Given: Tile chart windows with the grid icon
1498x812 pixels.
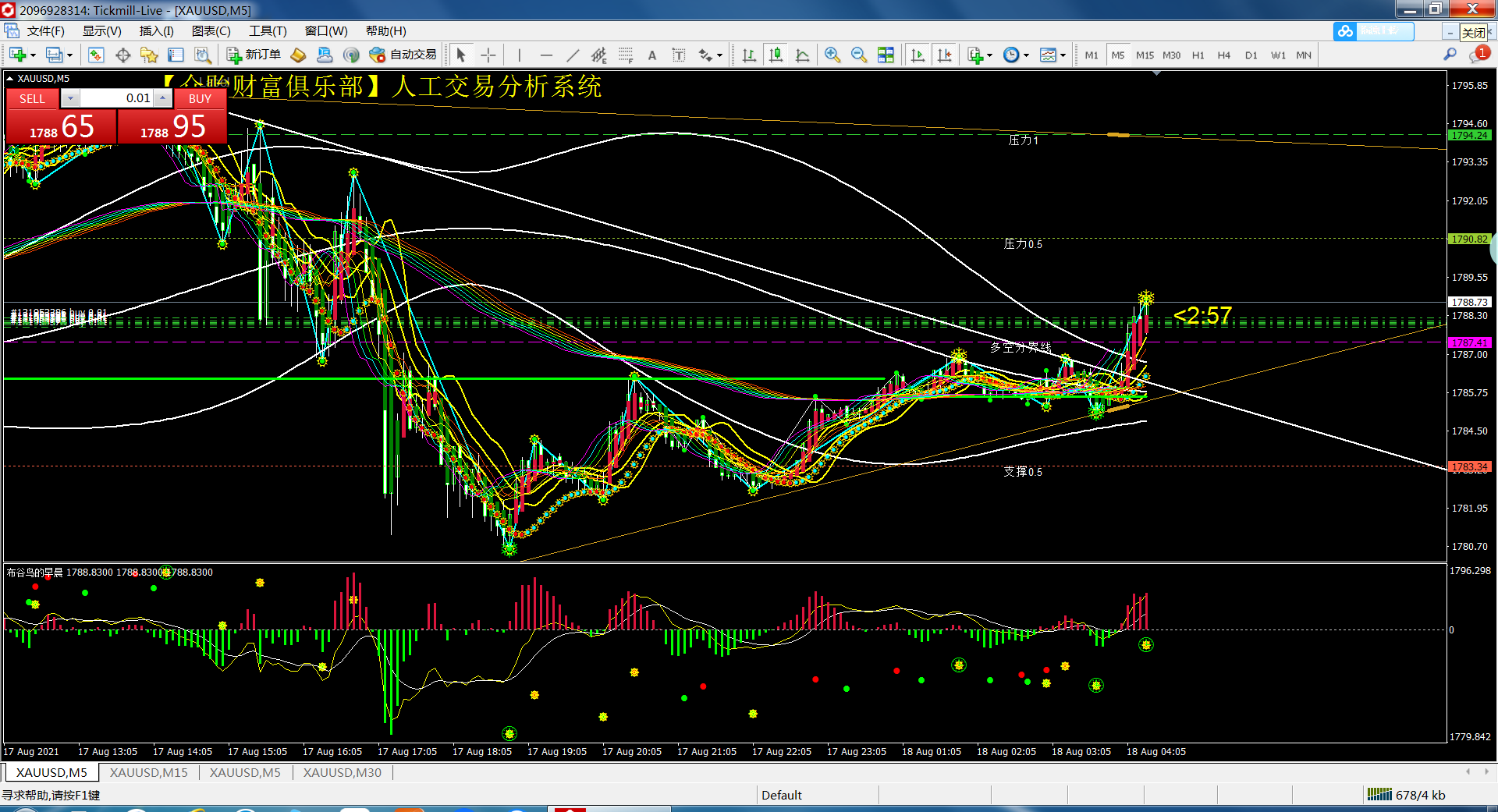Looking at the screenshot, I should pos(886,55).
